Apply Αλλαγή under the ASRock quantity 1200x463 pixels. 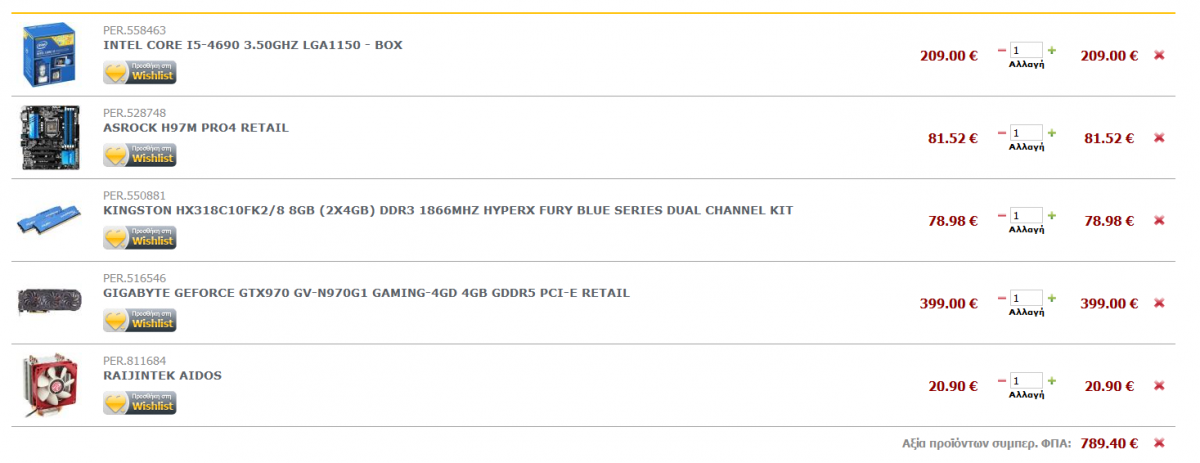pyautogui.click(x=1026, y=147)
